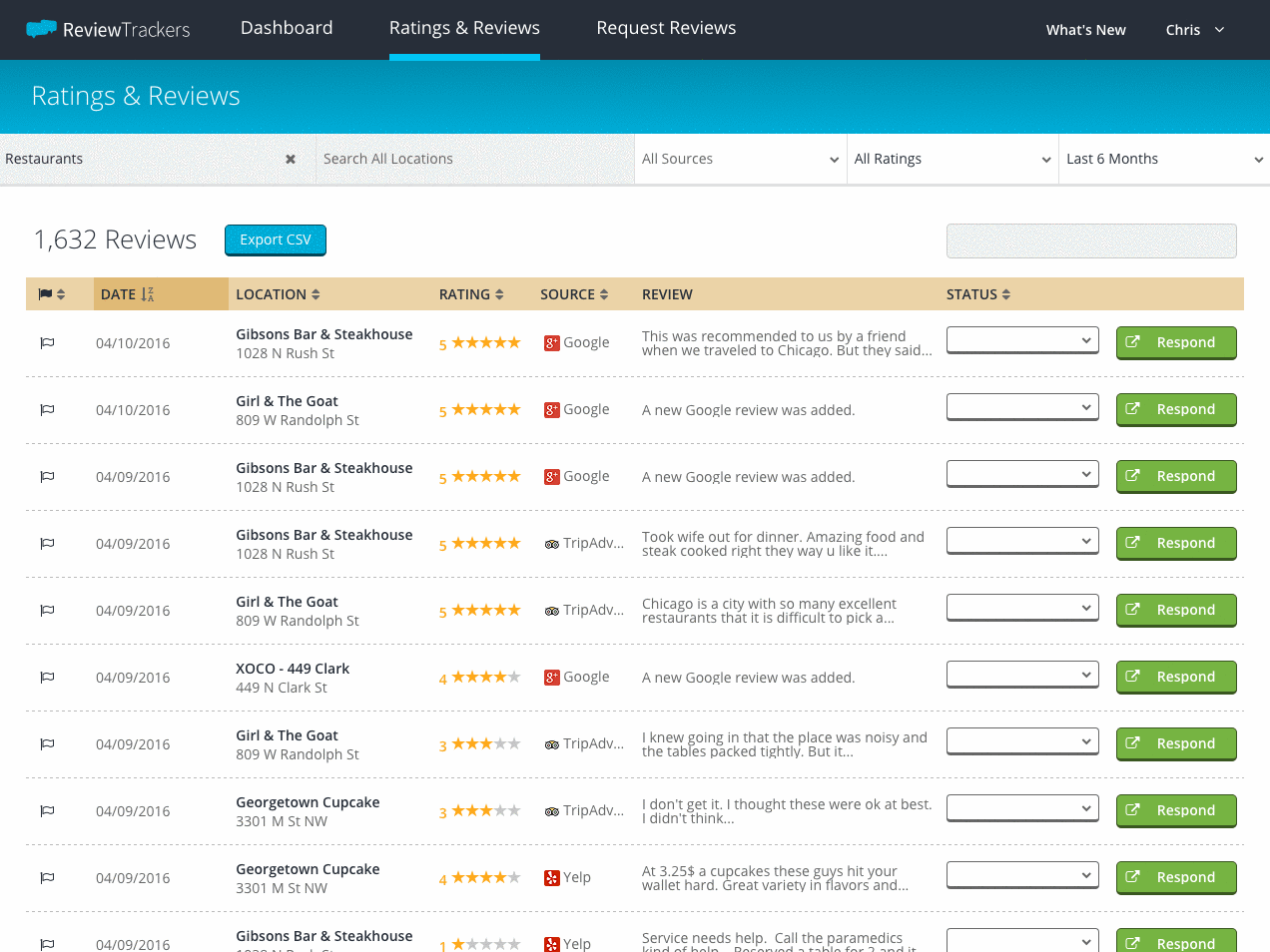Open the Request Reviews tab
This screenshot has width=1270, height=952.
(666, 28)
